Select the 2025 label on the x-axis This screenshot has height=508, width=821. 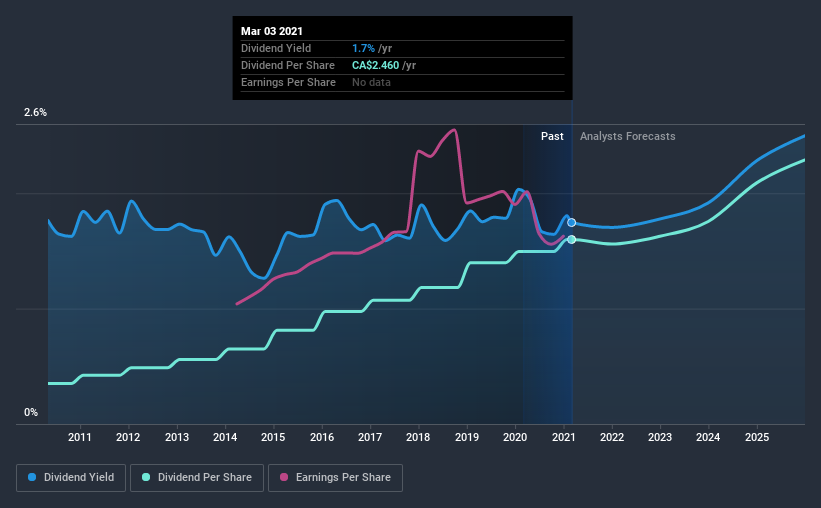tap(757, 437)
